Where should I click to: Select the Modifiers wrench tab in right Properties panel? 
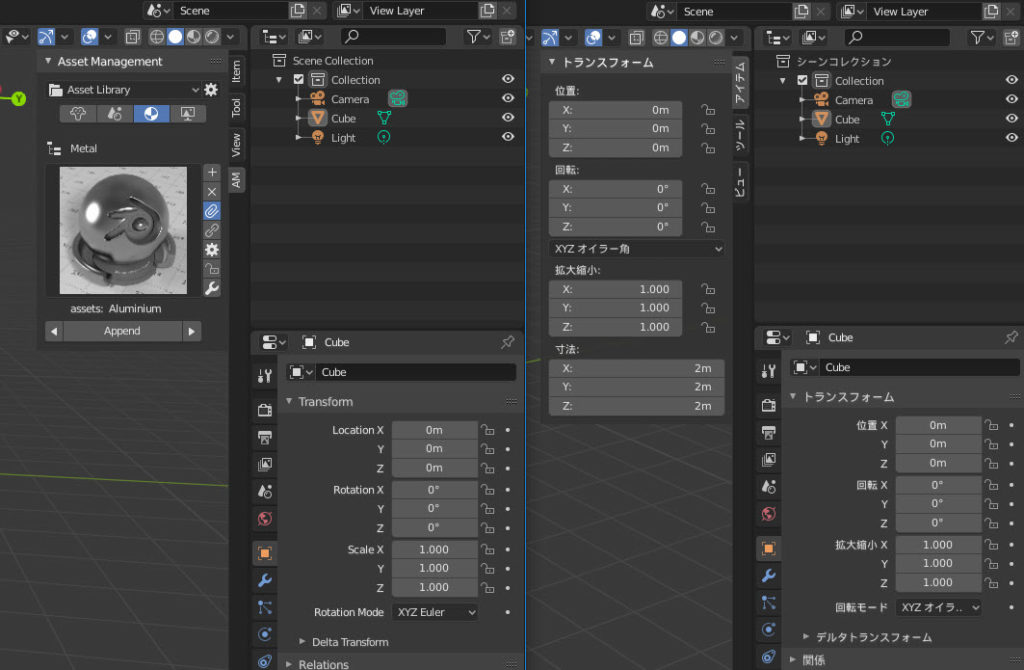[768, 575]
